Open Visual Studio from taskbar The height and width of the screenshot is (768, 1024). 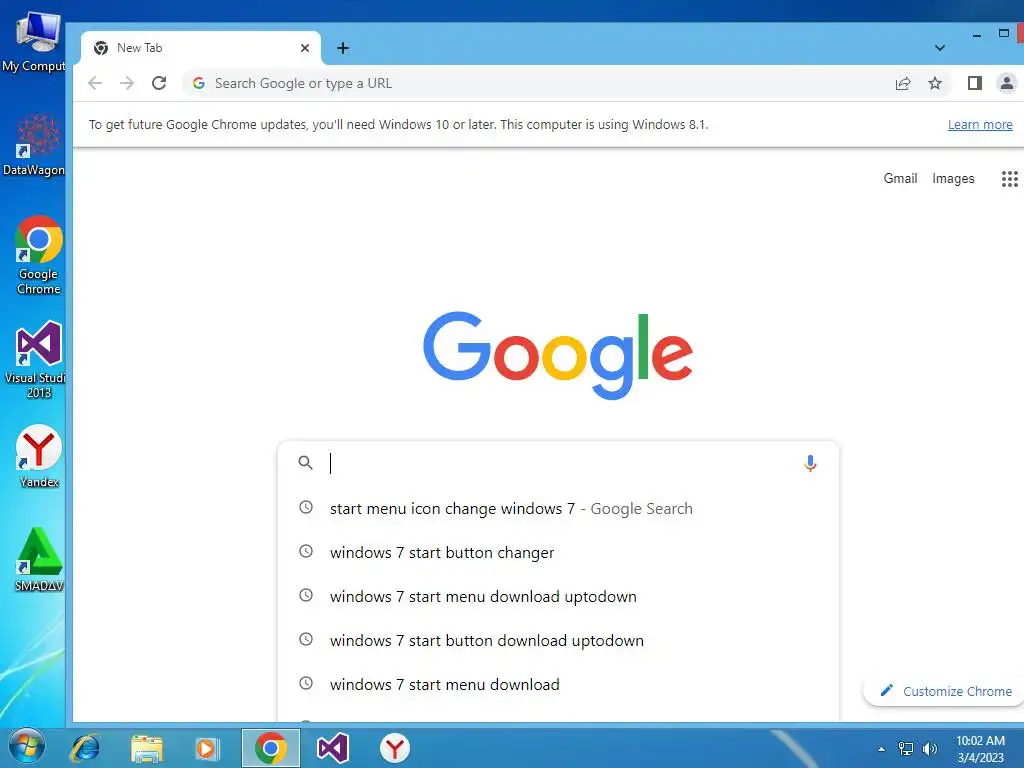coord(332,748)
